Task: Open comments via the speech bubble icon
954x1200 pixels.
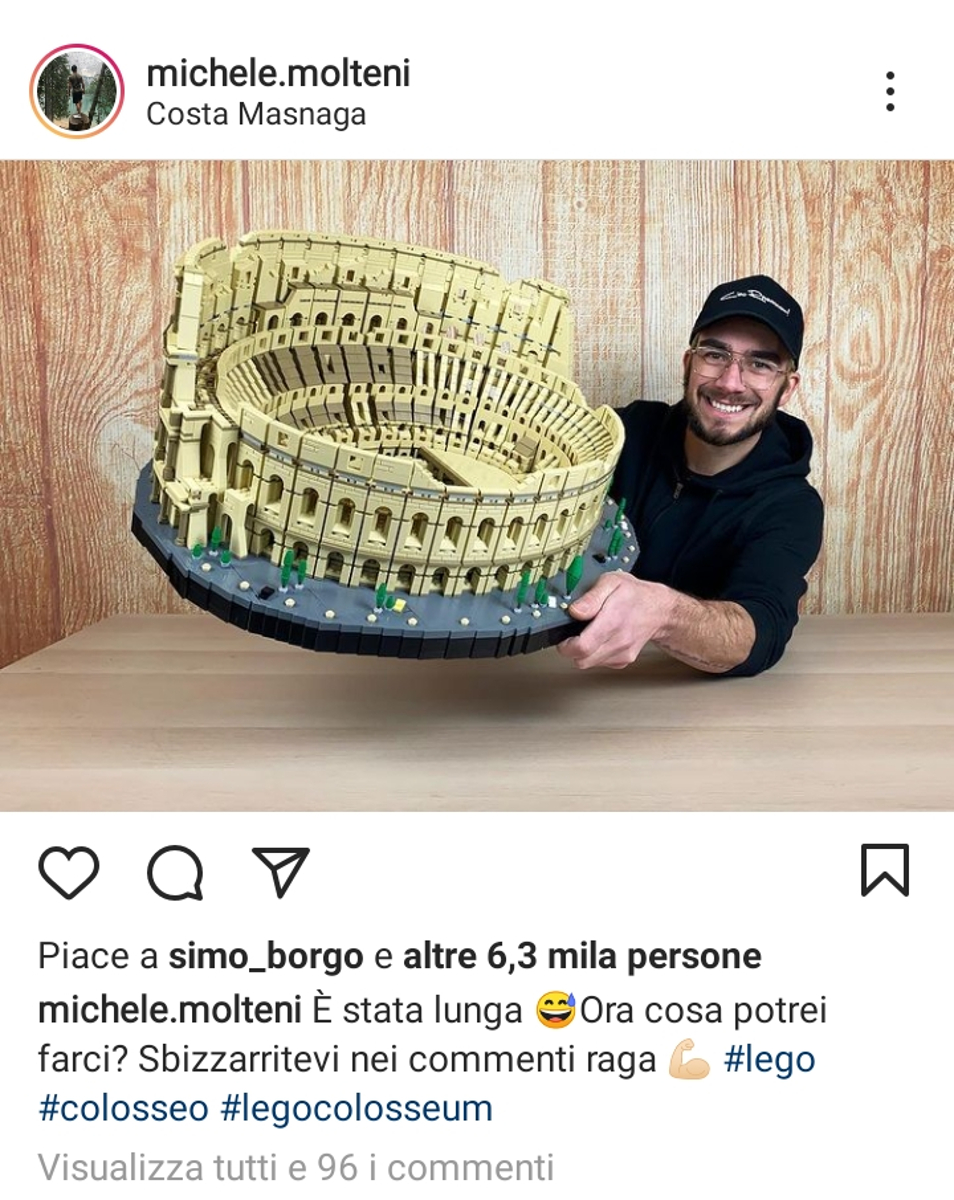Action: coord(175,872)
